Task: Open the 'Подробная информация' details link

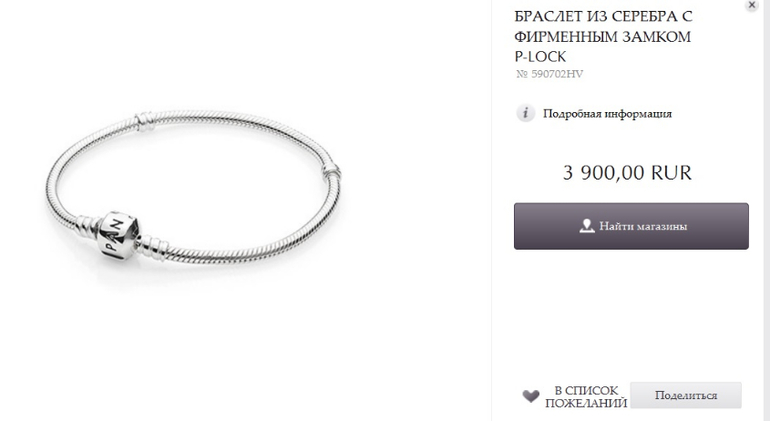Action: click(x=607, y=114)
